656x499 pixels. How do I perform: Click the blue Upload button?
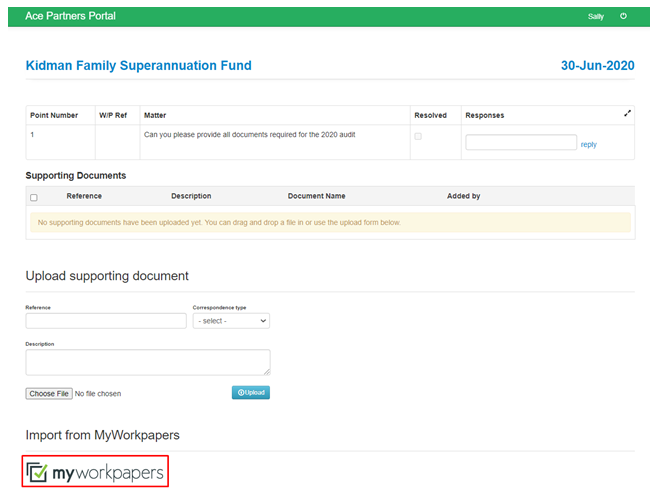pyautogui.click(x=250, y=393)
